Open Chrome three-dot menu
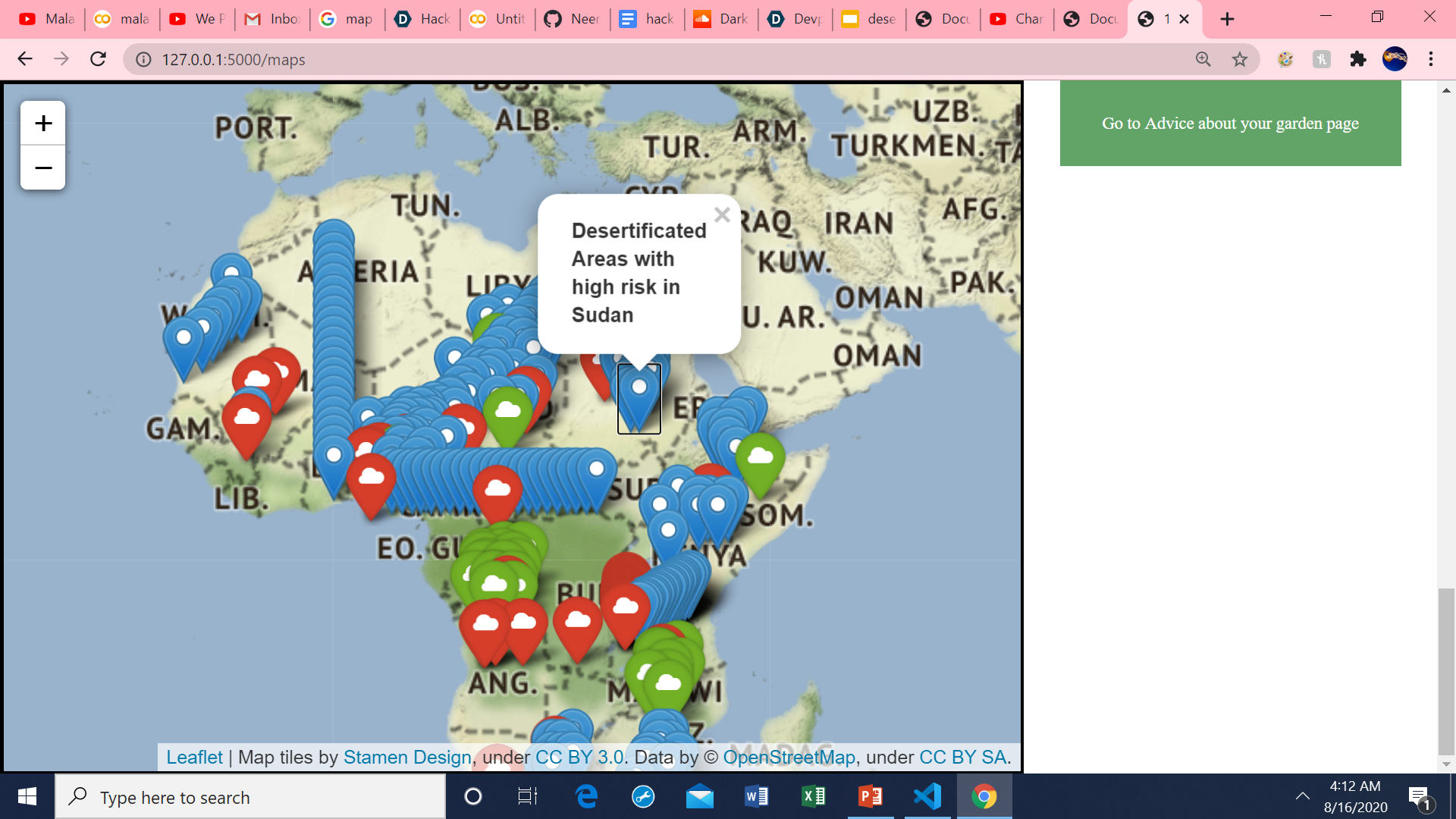The height and width of the screenshot is (819, 1456). (x=1431, y=59)
